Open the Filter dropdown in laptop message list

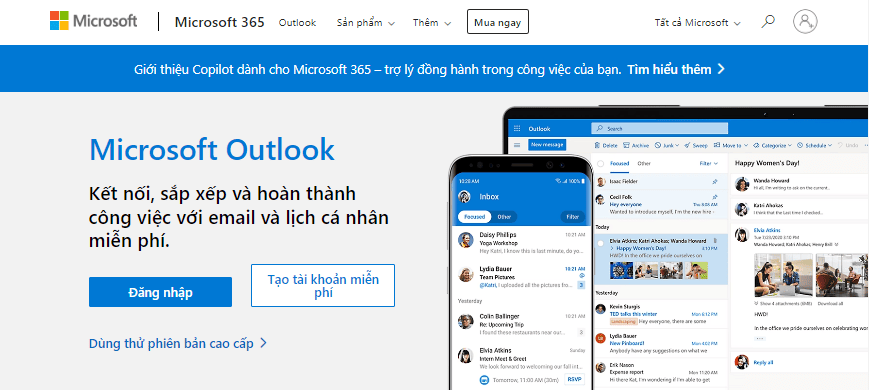pos(708,163)
